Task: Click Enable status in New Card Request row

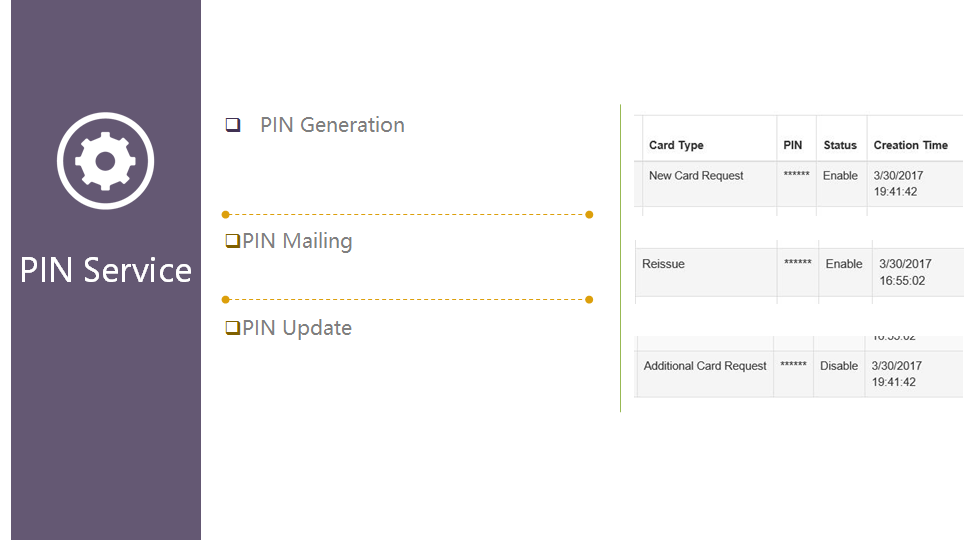Action: click(840, 176)
